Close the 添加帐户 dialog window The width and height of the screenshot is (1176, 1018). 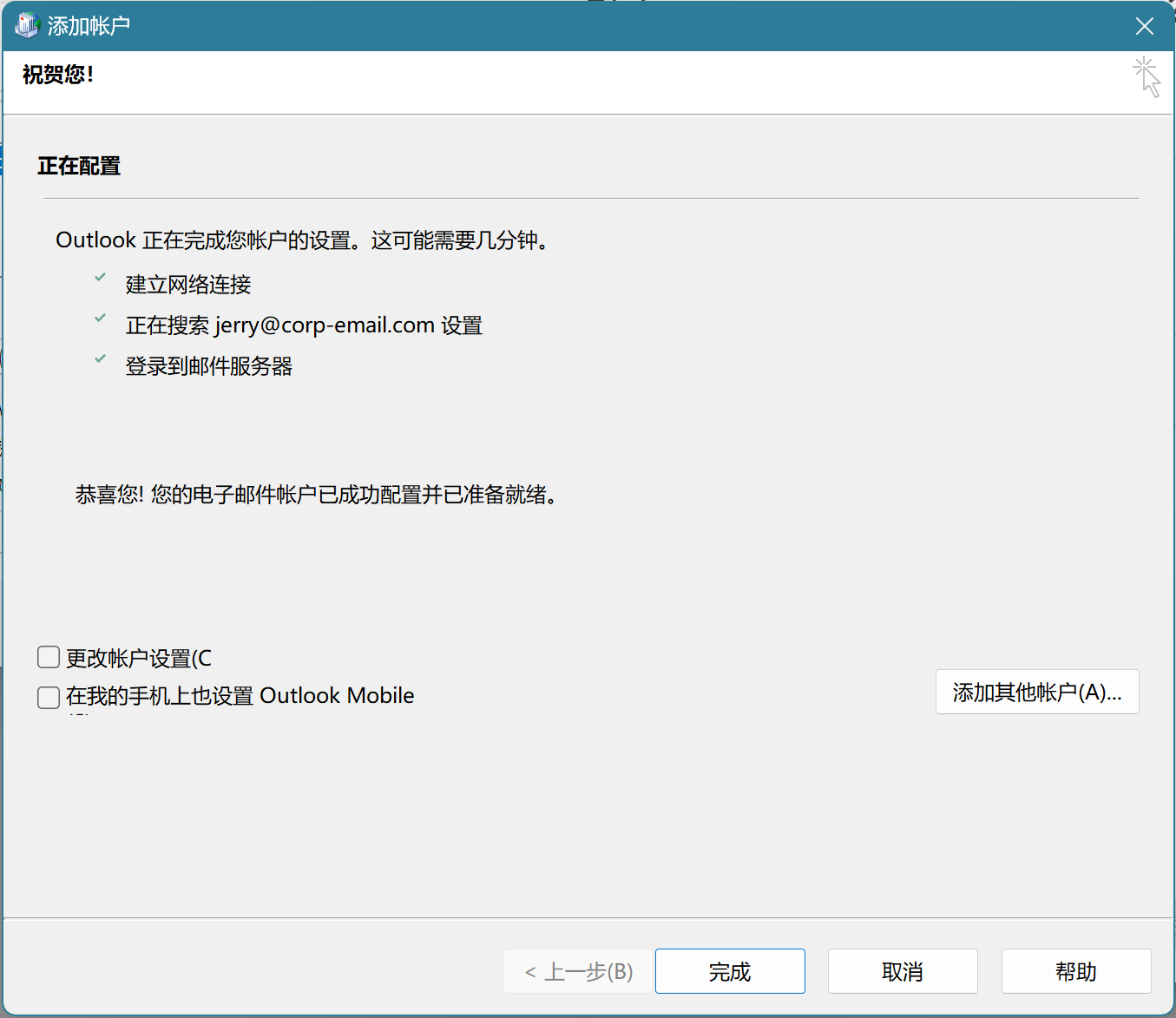pyautogui.click(x=1144, y=26)
